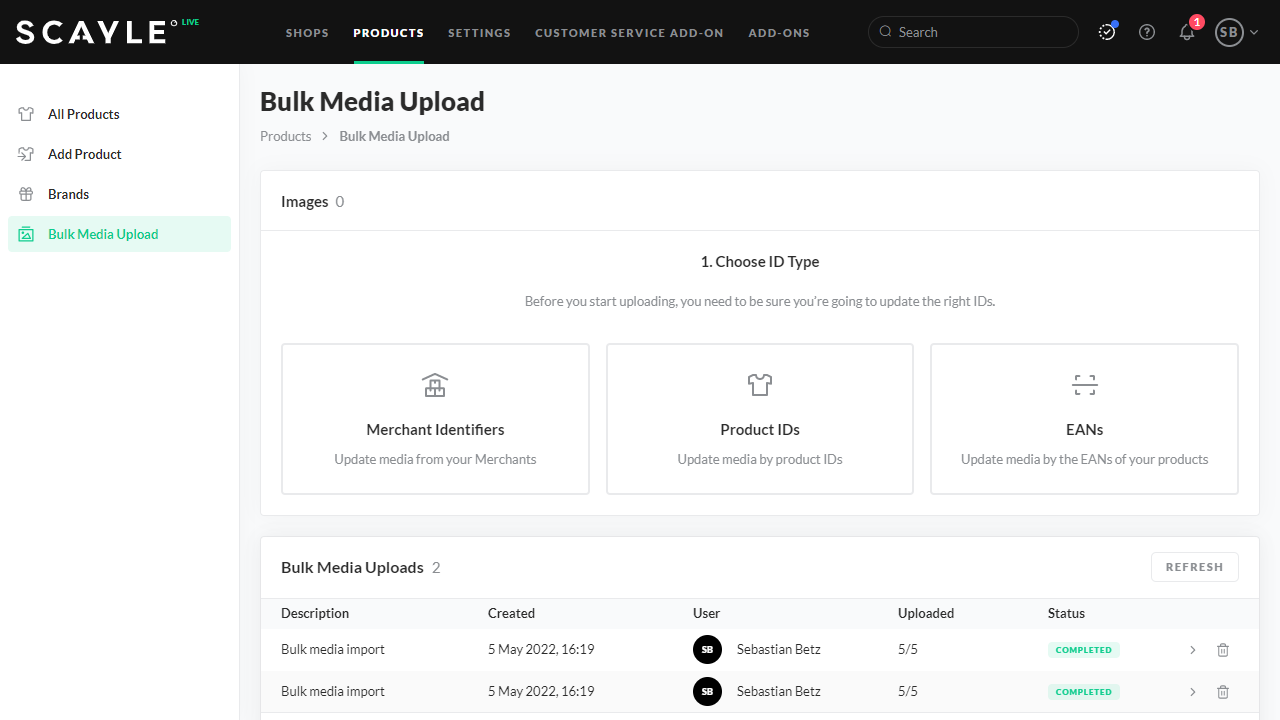The width and height of the screenshot is (1280, 720).
Task: Expand the first Bulk media import row
Action: (1193, 650)
